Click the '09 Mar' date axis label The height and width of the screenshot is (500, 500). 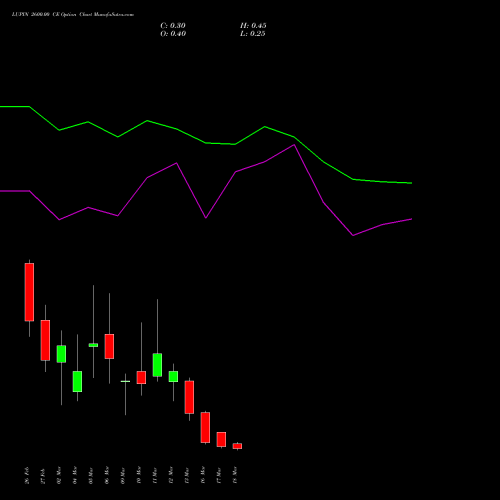tap(123, 475)
